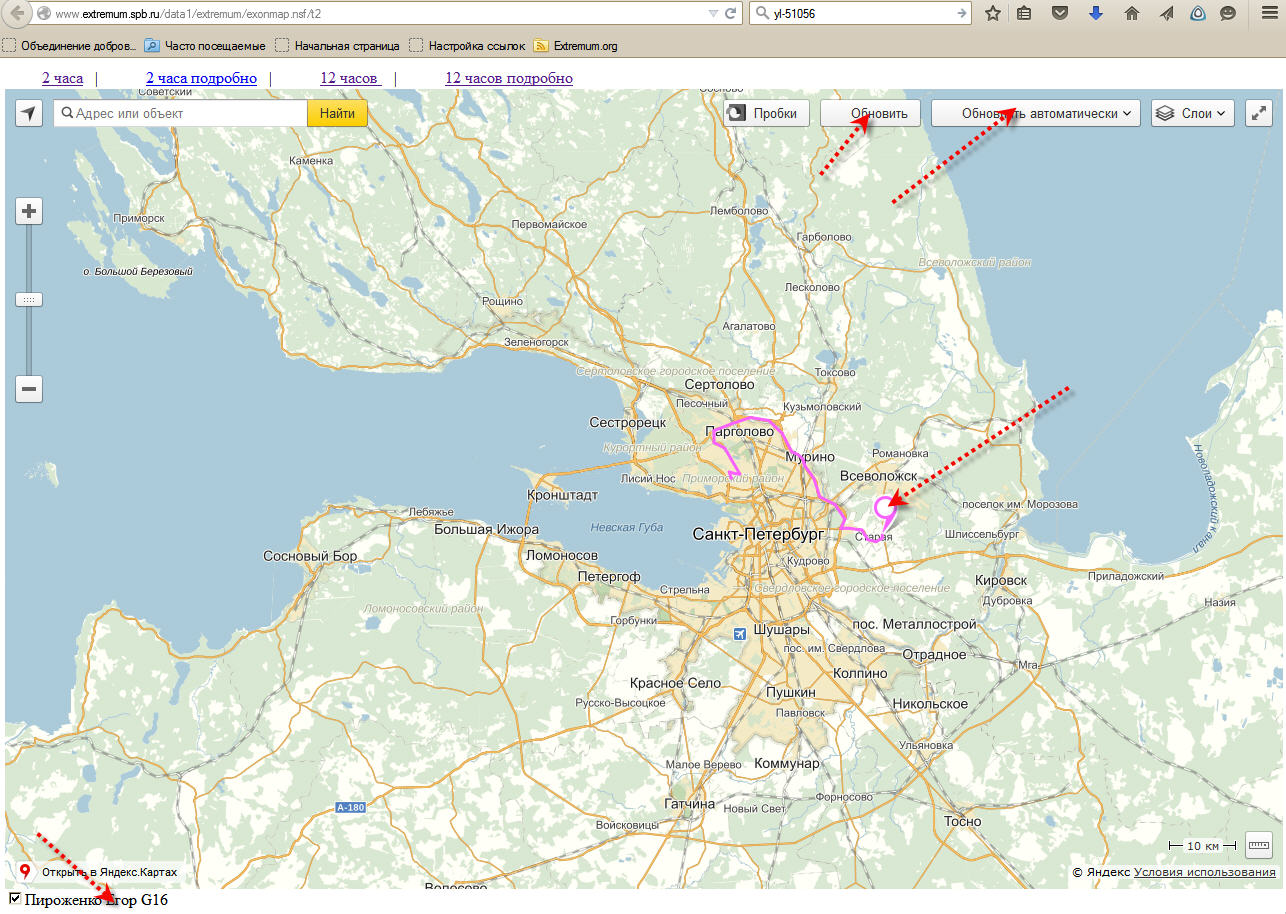Zoom in with the map plus button
The width and height of the screenshot is (1286, 914).
point(29,211)
